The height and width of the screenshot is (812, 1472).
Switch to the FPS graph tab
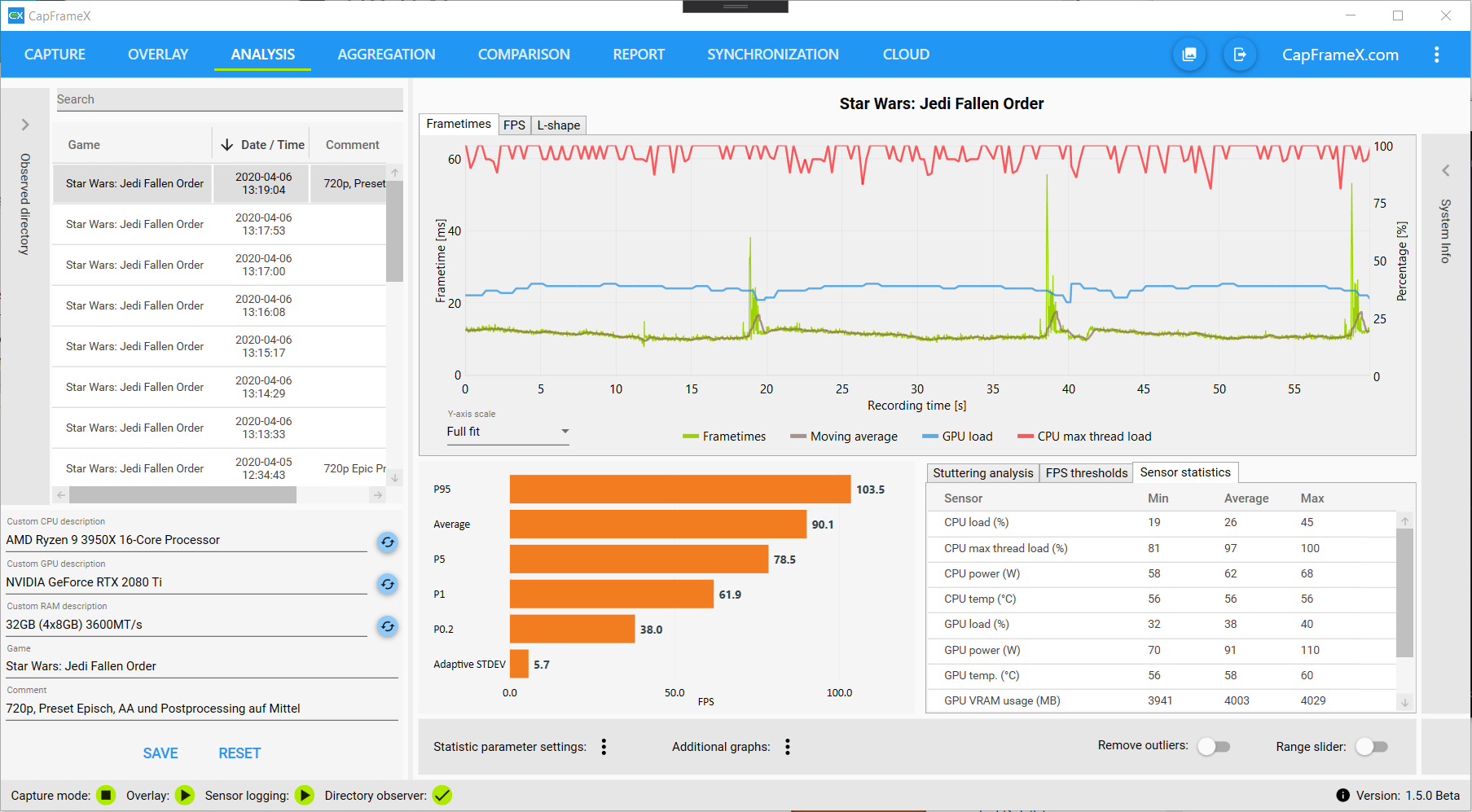pyautogui.click(x=514, y=125)
